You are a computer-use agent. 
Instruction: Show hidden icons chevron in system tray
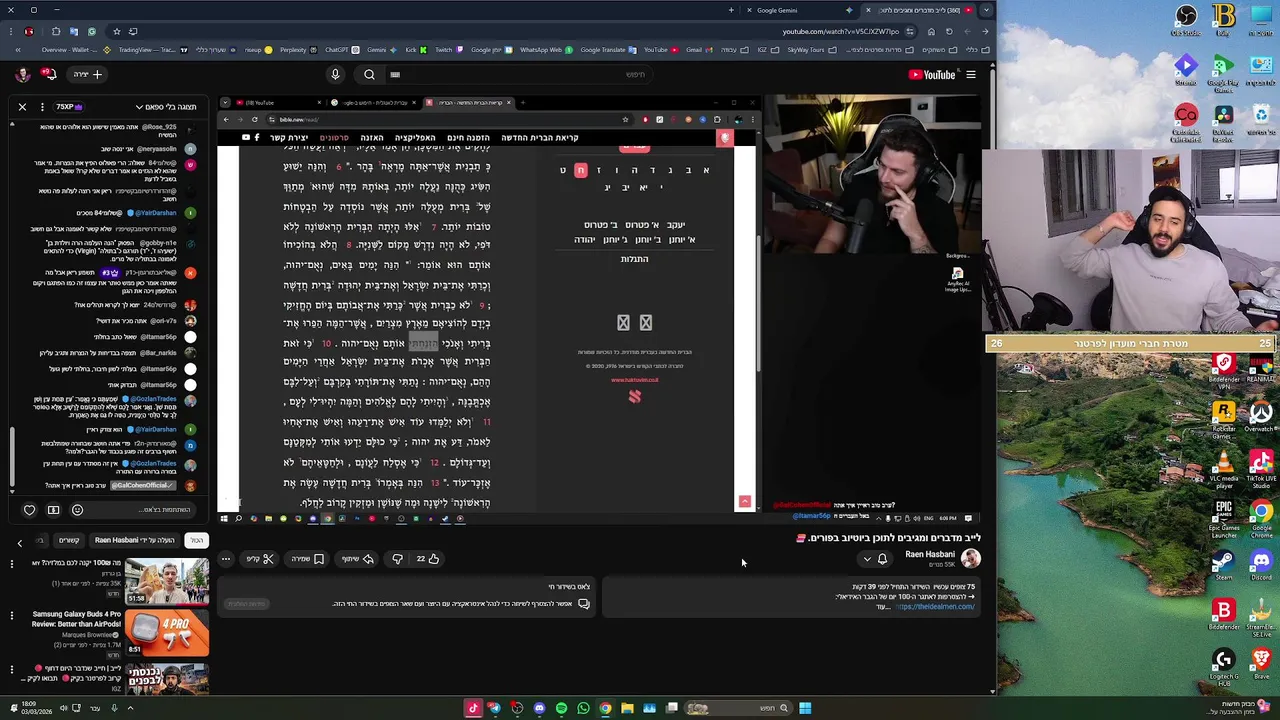[129, 708]
